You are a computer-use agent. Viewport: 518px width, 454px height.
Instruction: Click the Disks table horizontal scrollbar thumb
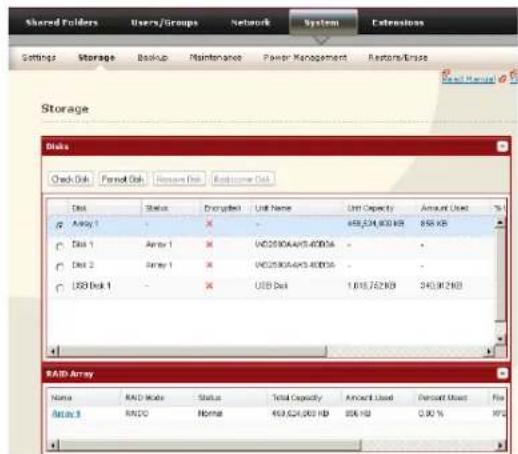tap(193, 351)
